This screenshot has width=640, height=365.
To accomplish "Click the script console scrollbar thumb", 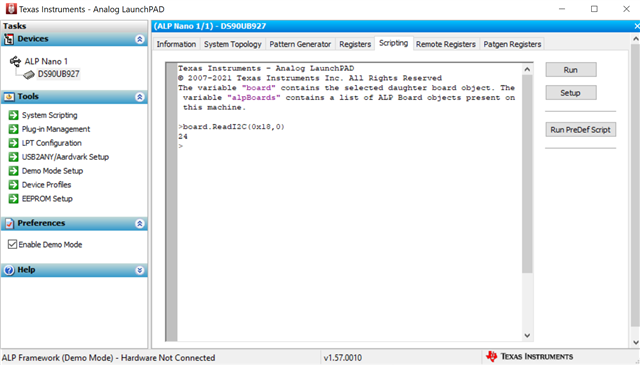I will point(527,174).
